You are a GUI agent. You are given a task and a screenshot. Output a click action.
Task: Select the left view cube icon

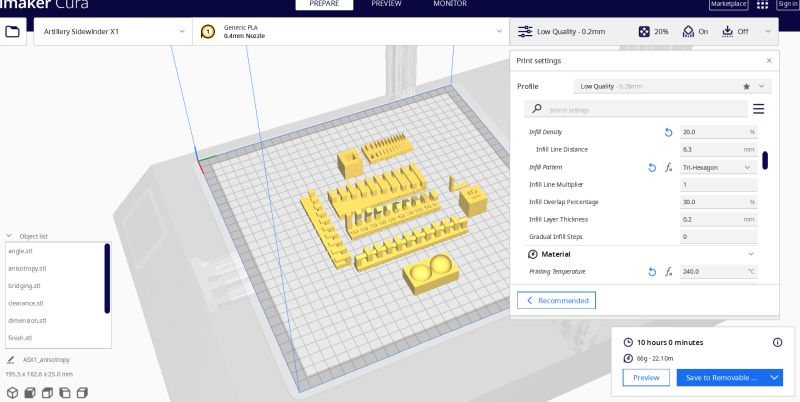coord(65,393)
